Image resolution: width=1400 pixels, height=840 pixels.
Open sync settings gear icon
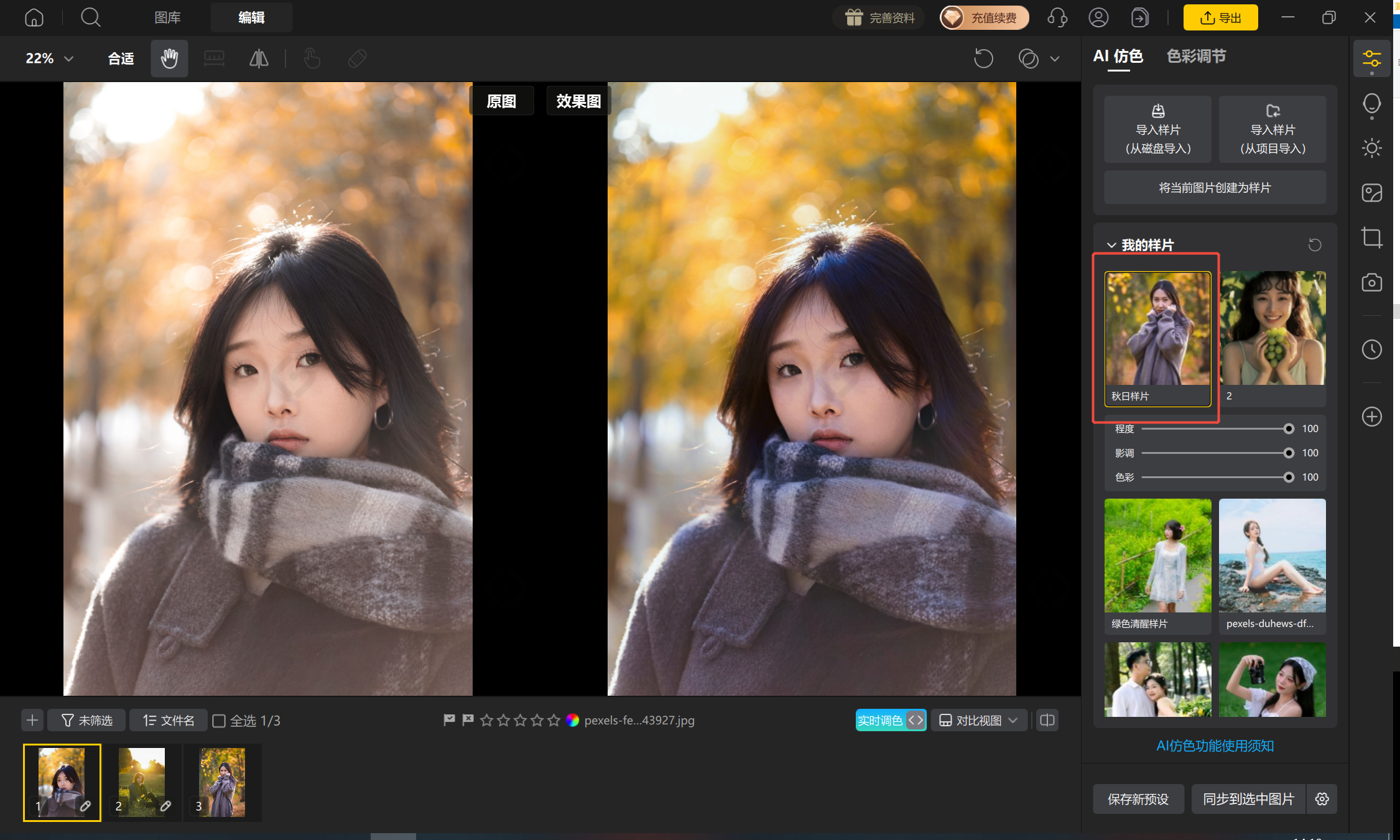1322,799
